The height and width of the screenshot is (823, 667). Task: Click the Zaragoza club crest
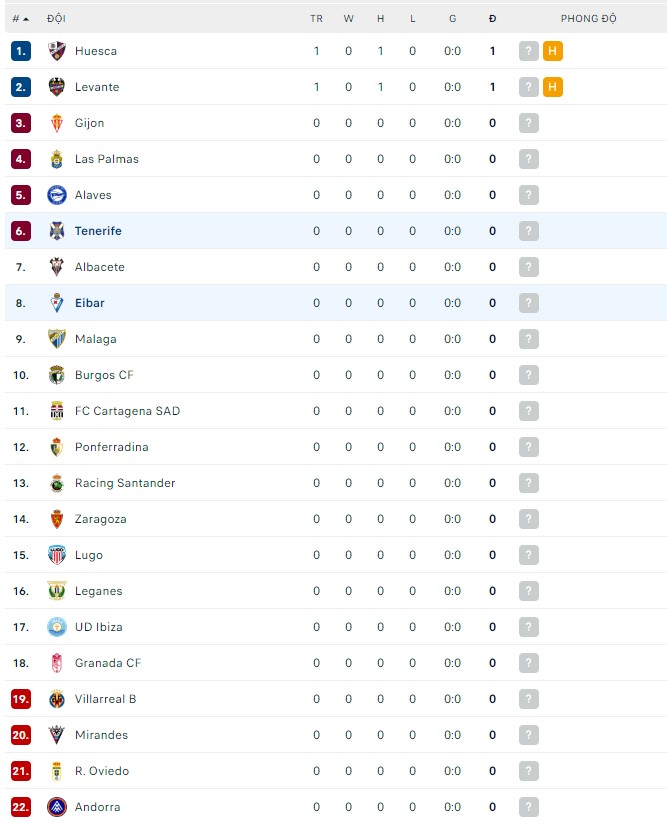coord(57,519)
